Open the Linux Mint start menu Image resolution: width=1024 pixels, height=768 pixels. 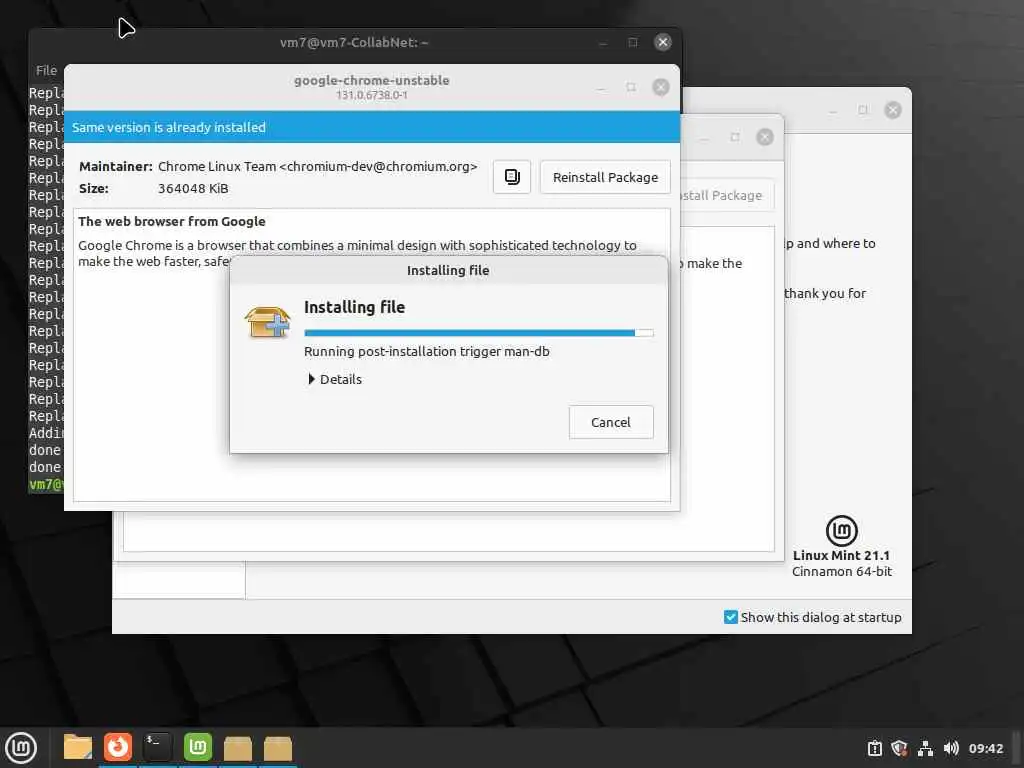21,748
